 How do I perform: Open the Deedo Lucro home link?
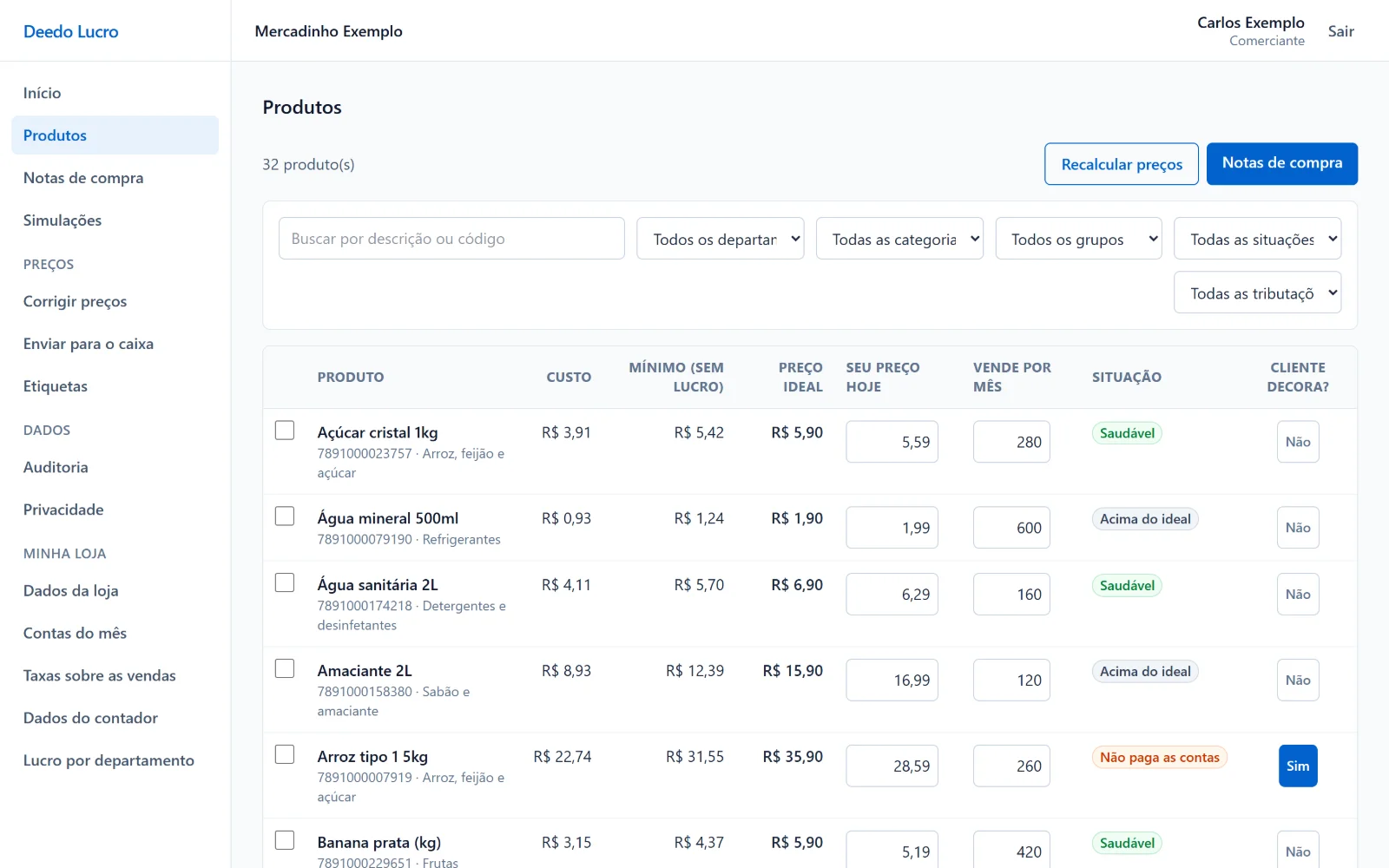click(x=71, y=31)
